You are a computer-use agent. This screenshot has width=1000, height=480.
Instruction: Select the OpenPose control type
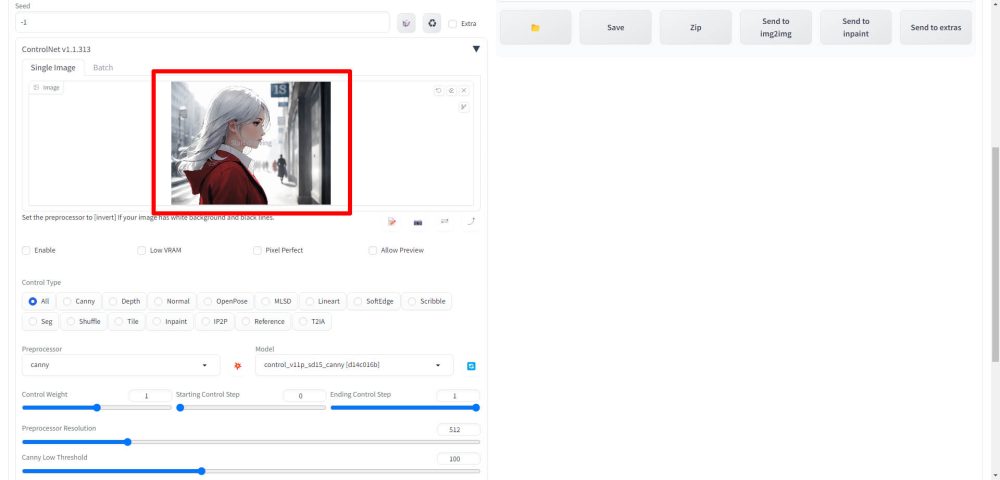(206, 301)
